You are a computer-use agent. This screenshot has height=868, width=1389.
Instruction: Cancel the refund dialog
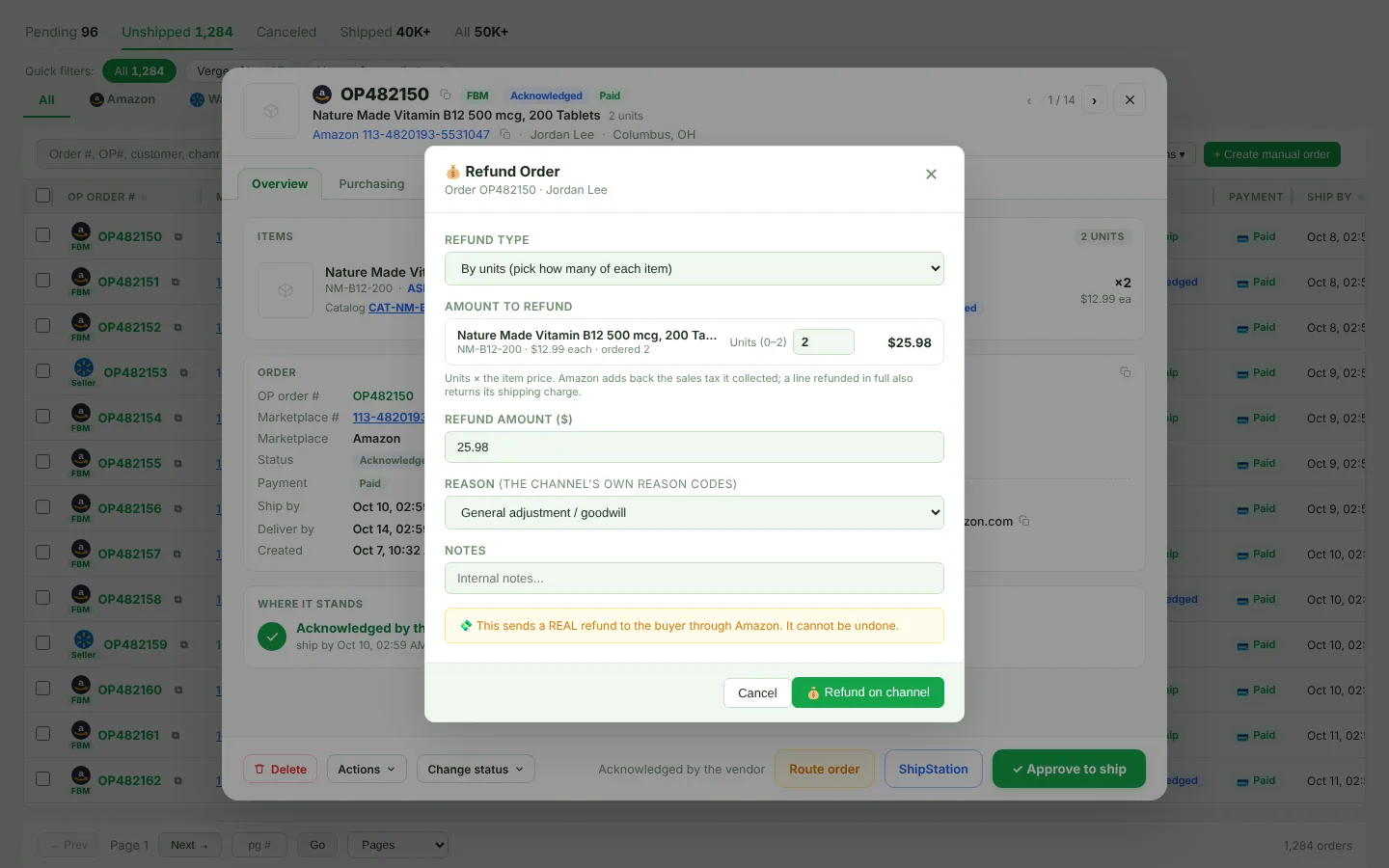(x=757, y=692)
